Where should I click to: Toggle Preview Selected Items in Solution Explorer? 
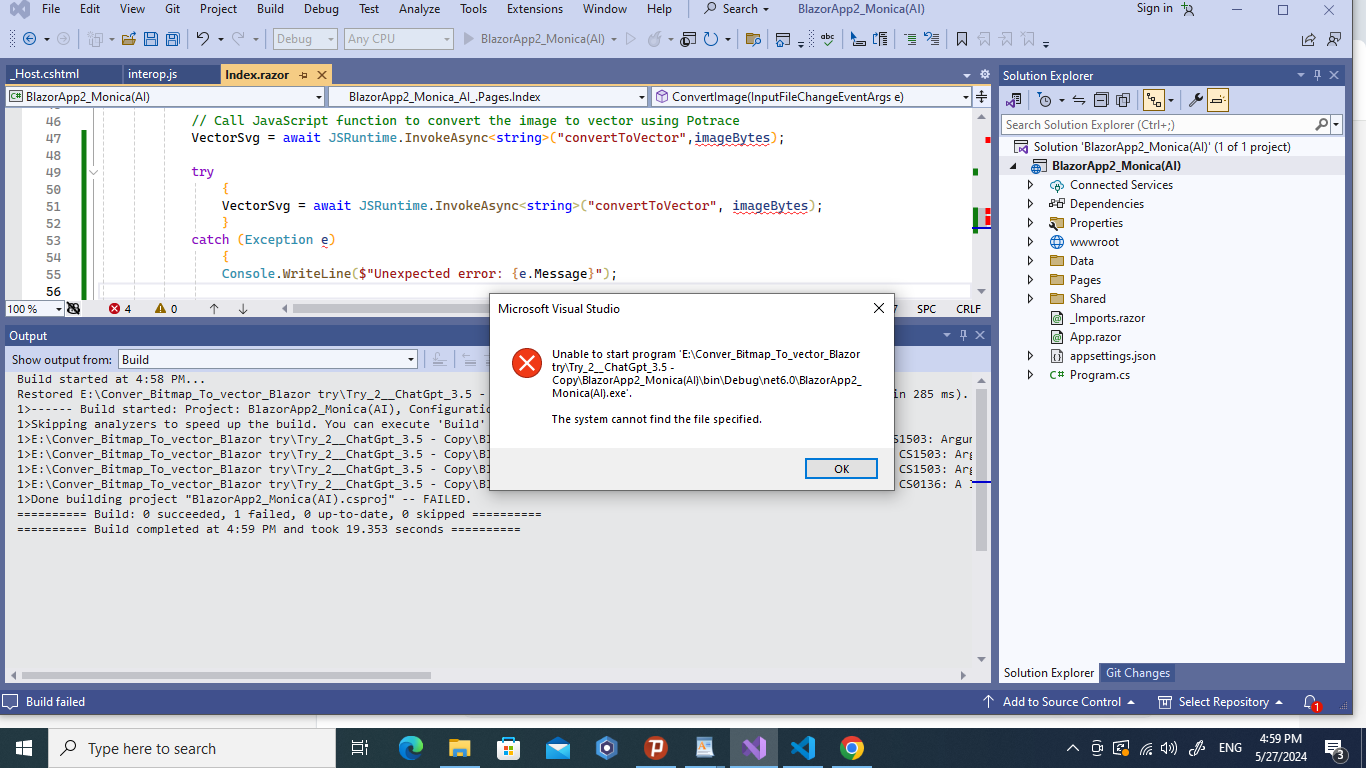tap(1217, 100)
